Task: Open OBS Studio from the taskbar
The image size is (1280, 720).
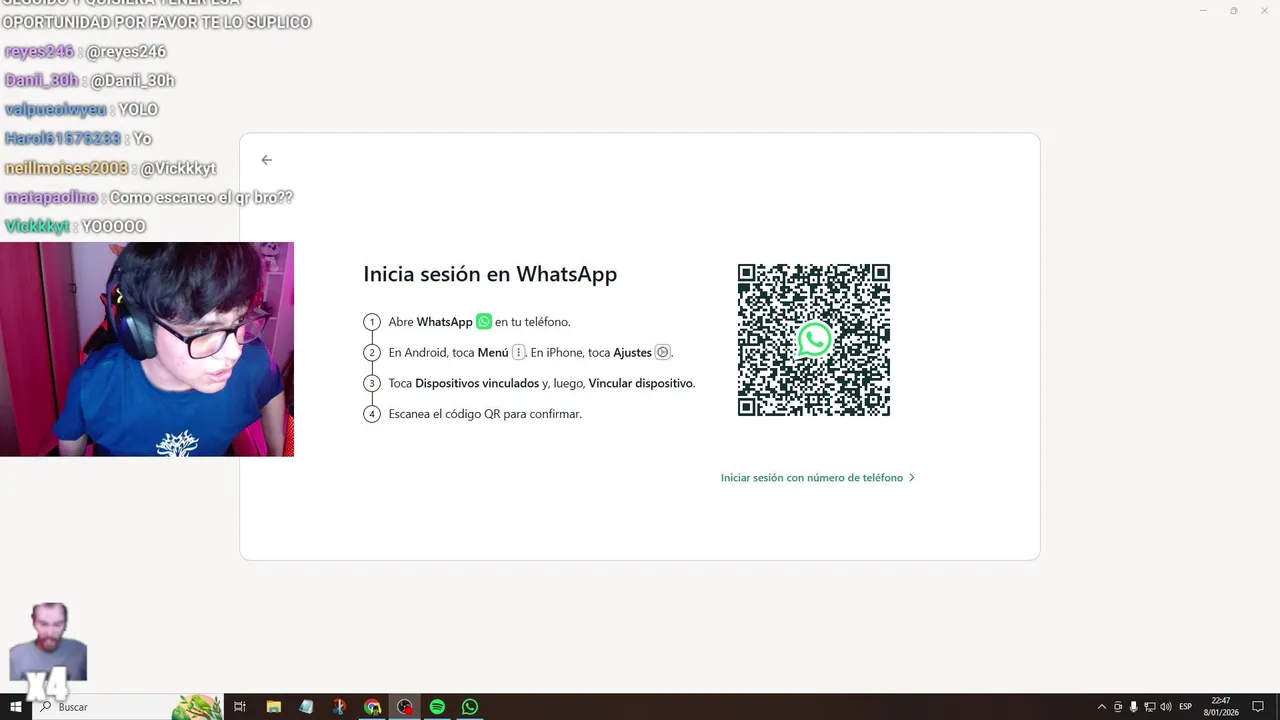Action: (405, 707)
